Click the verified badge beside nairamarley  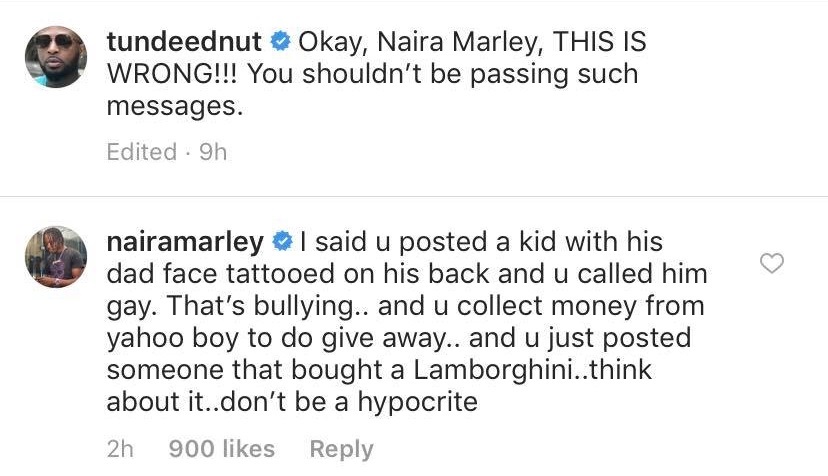283,241
